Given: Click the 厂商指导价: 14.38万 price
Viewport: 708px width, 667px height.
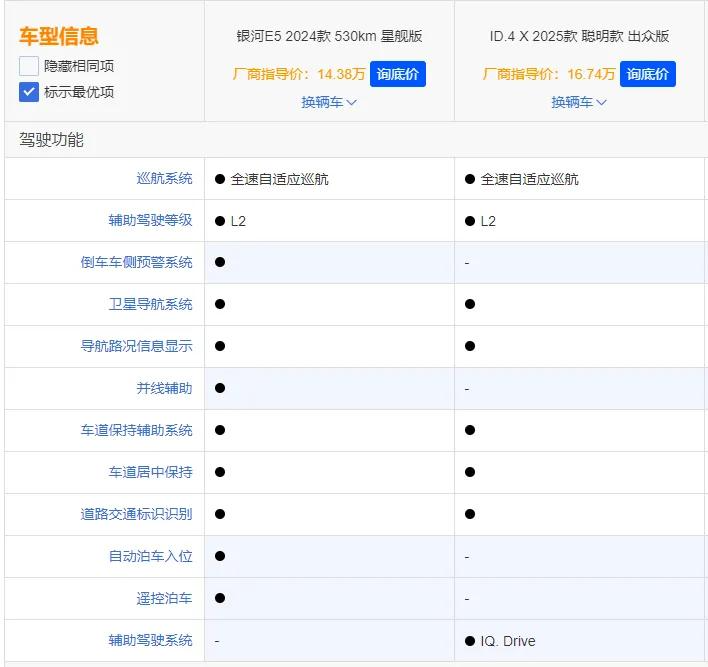Looking at the screenshot, I should tap(298, 74).
